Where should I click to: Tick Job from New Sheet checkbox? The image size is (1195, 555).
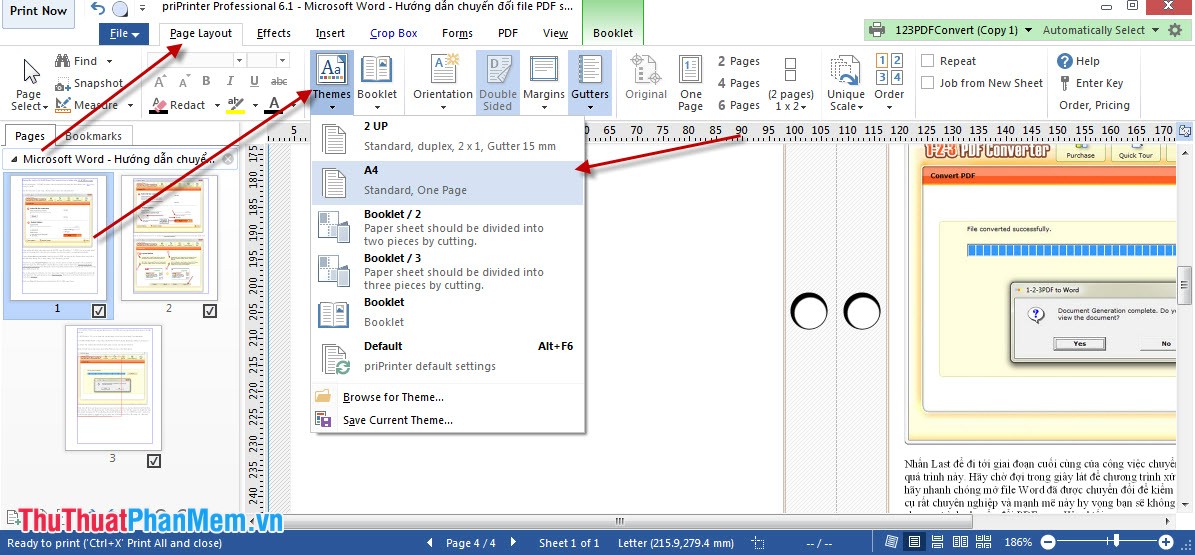[x=928, y=83]
